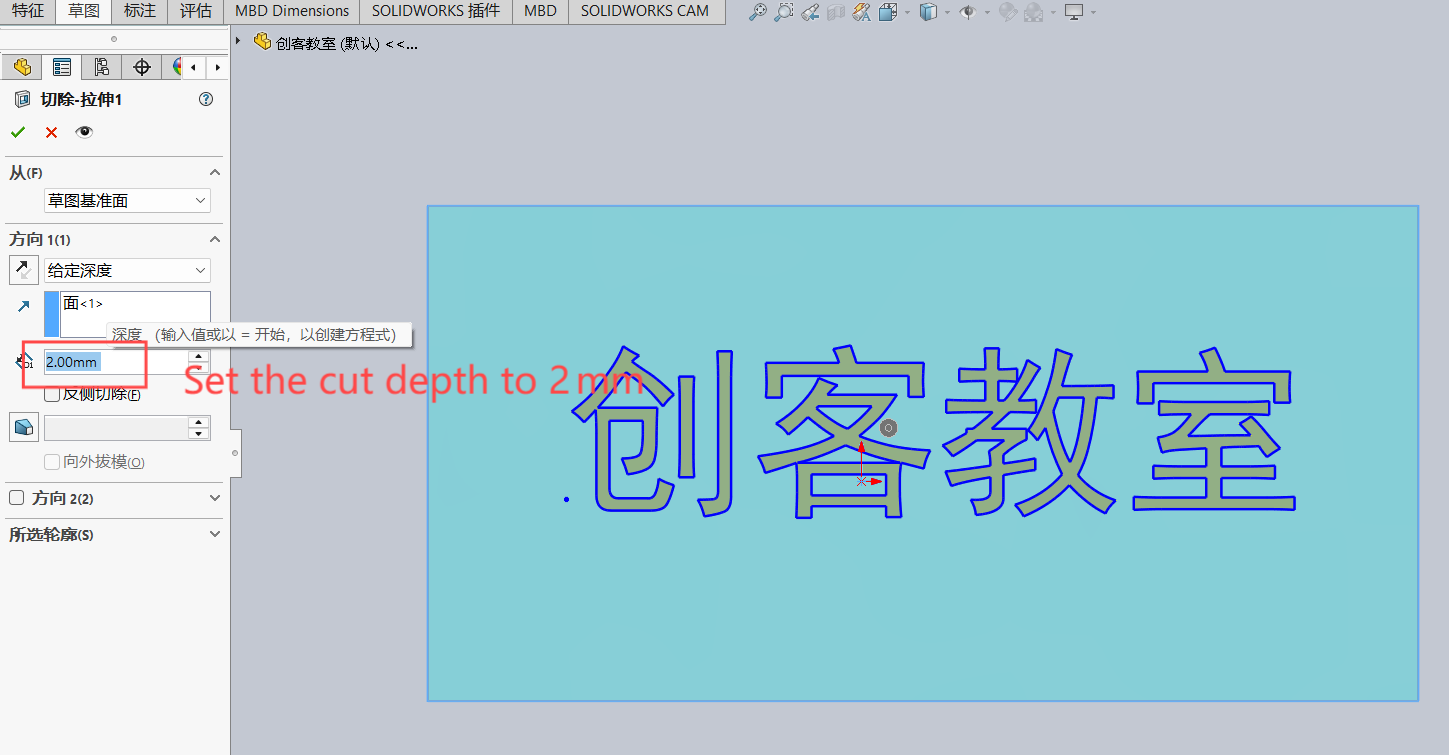Click the Dynamic Annotation Views icon
This screenshot has height=755, width=1449.
tap(861, 12)
